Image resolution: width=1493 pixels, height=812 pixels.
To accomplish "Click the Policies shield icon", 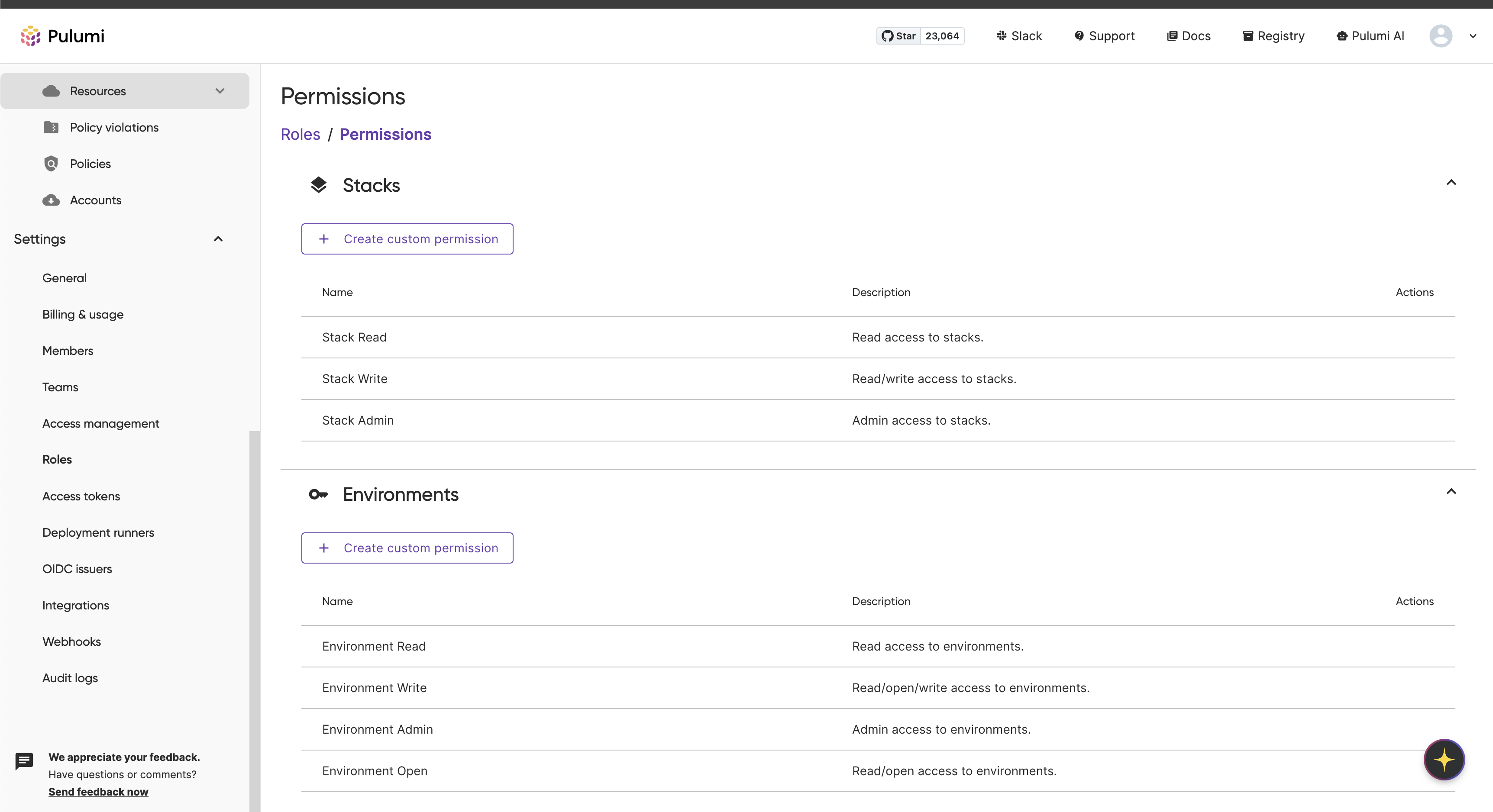I will [51, 164].
